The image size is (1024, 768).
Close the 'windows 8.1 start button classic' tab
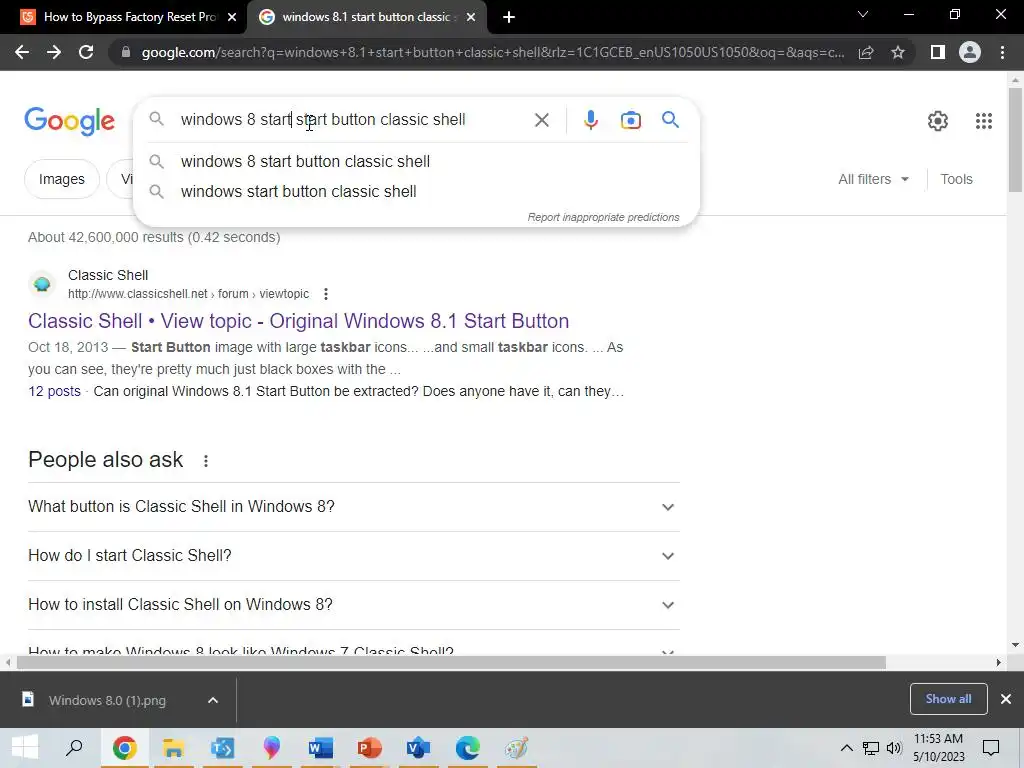pos(471,18)
